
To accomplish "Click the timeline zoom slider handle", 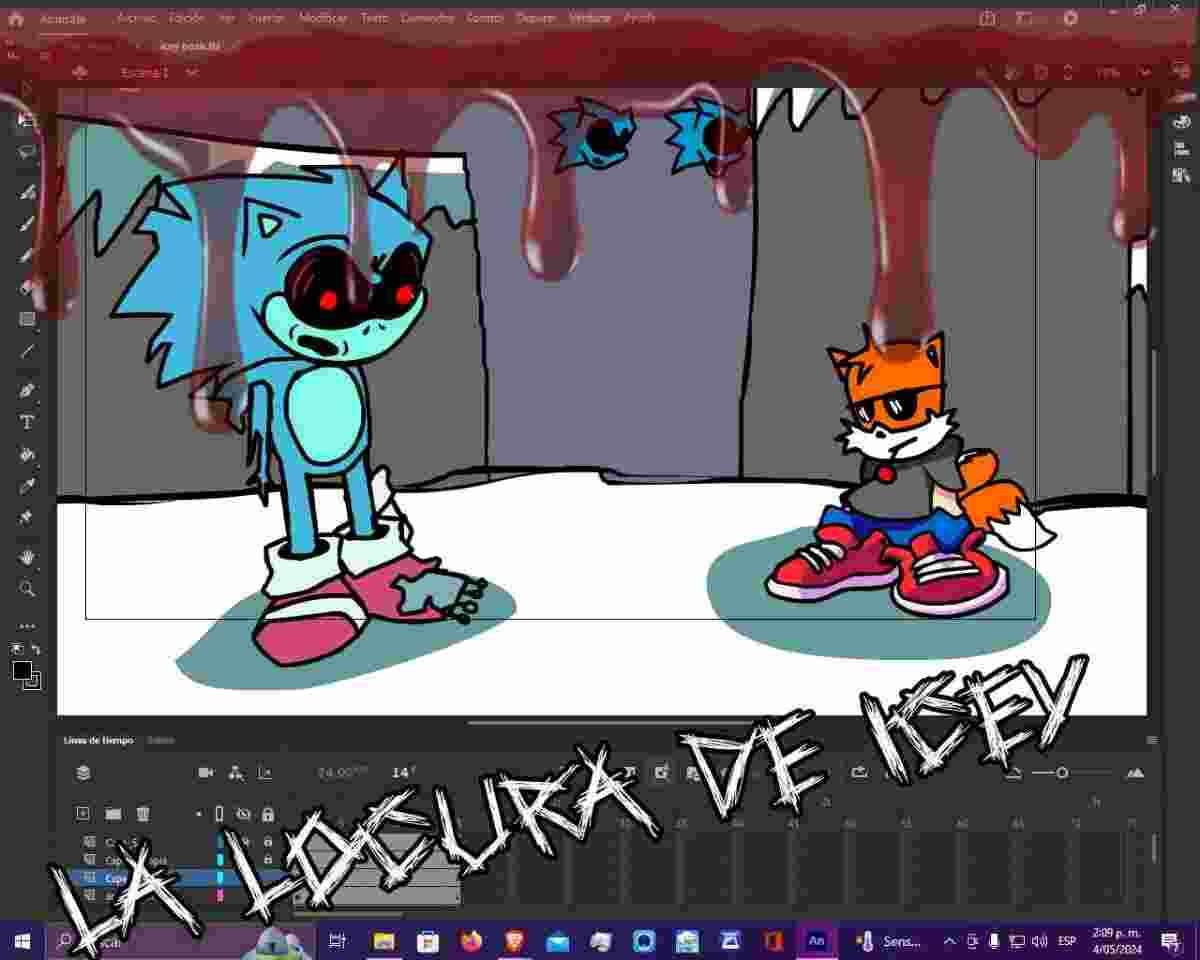I will 1062,772.
